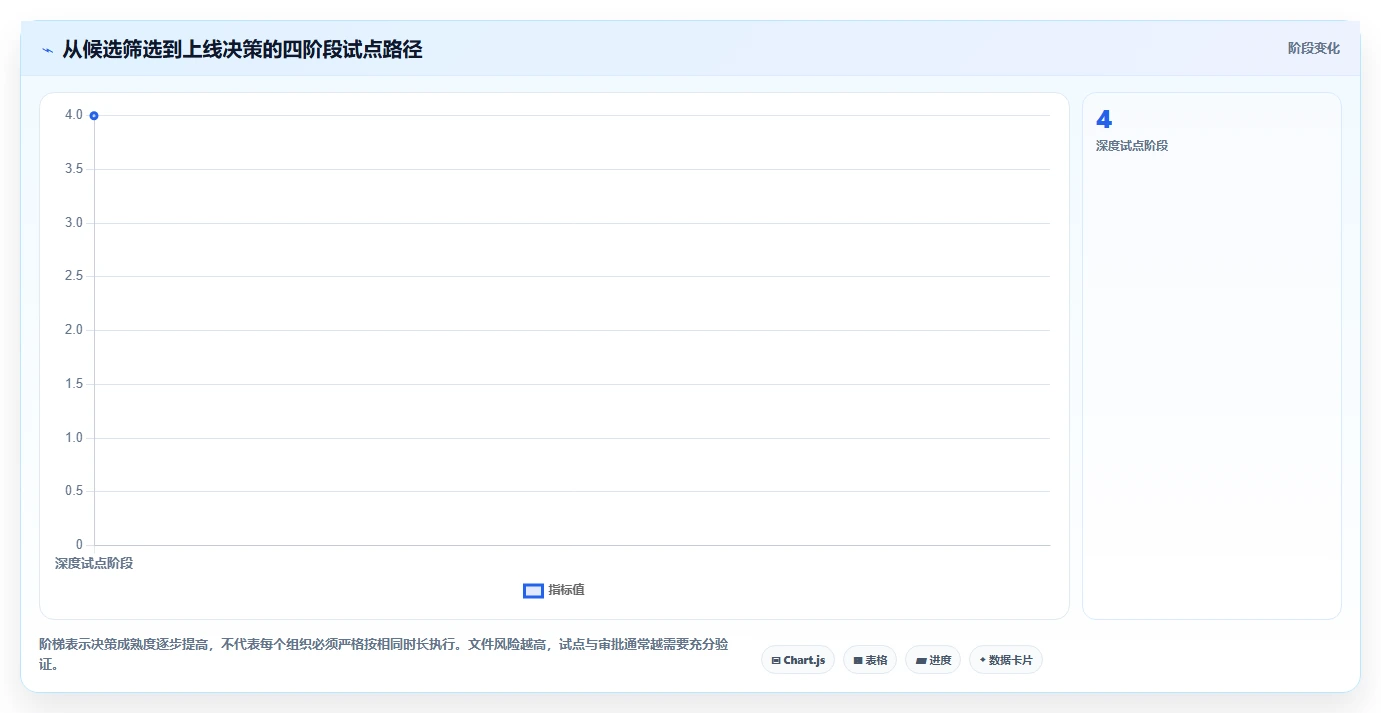
Task: Click the stat card number 4
Action: [x=1104, y=119]
